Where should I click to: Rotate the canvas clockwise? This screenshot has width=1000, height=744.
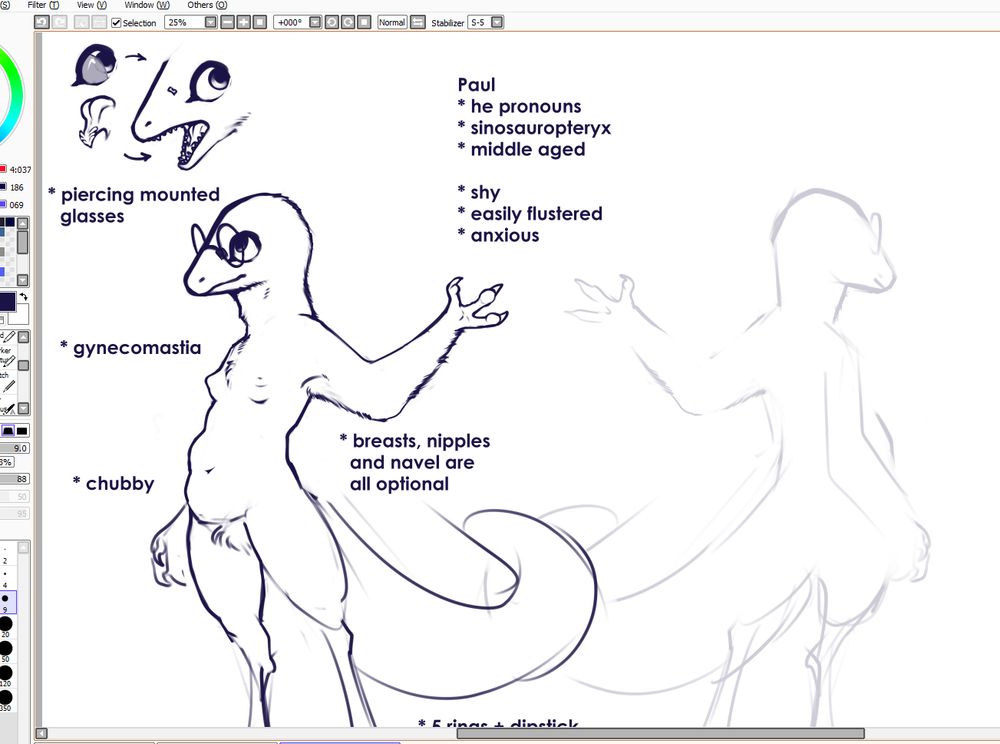tap(348, 22)
